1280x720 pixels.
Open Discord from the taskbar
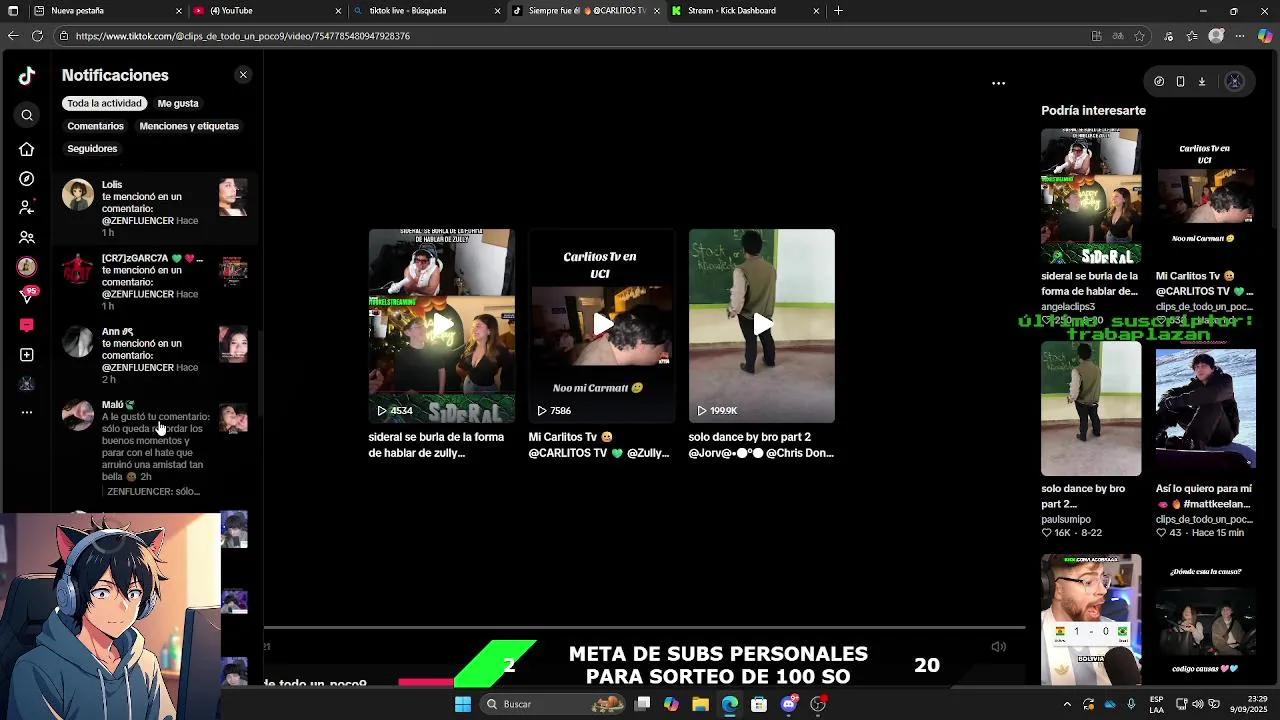coord(789,704)
